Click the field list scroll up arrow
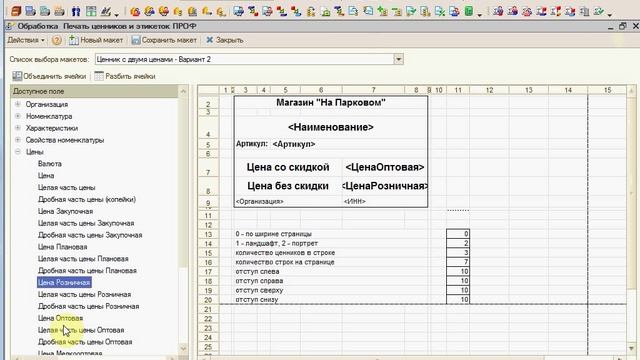The image size is (640, 360). (183, 91)
